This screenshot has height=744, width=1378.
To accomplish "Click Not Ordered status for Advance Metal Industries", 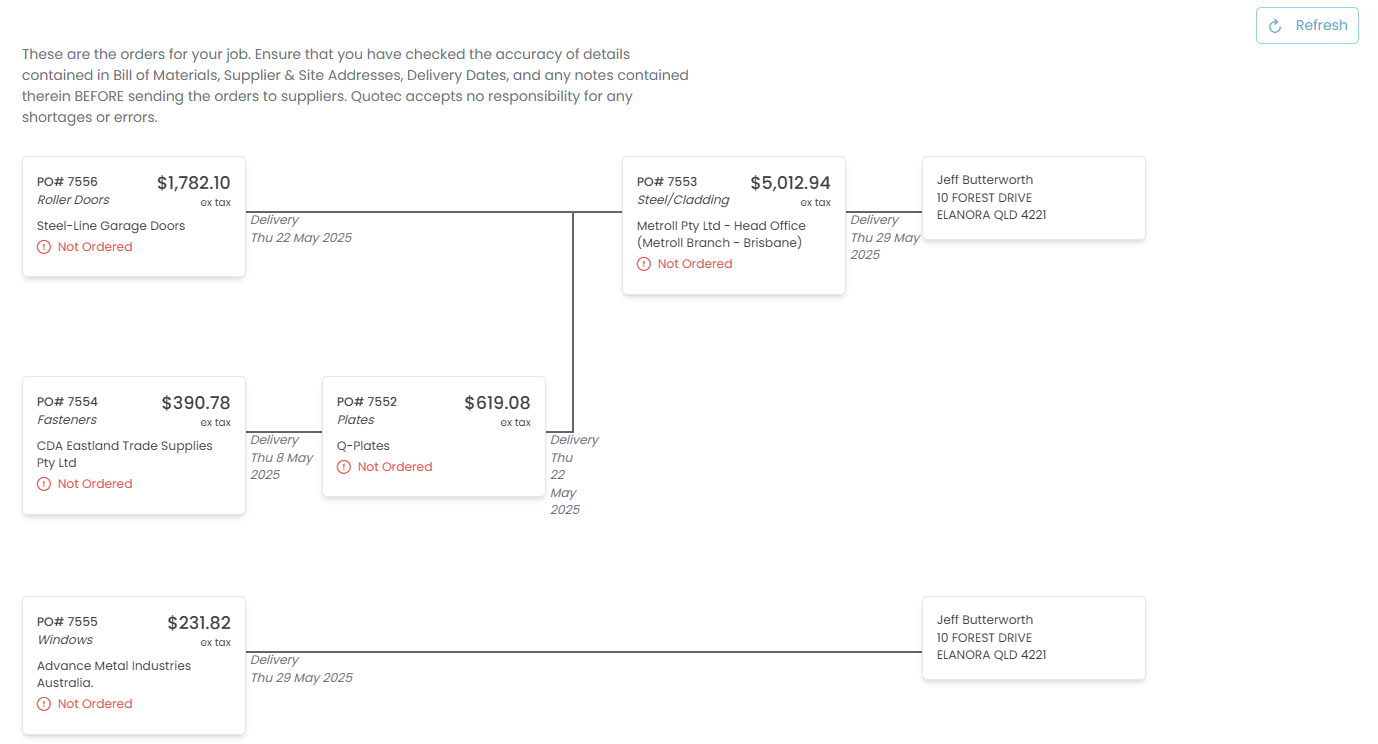I will click(95, 704).
